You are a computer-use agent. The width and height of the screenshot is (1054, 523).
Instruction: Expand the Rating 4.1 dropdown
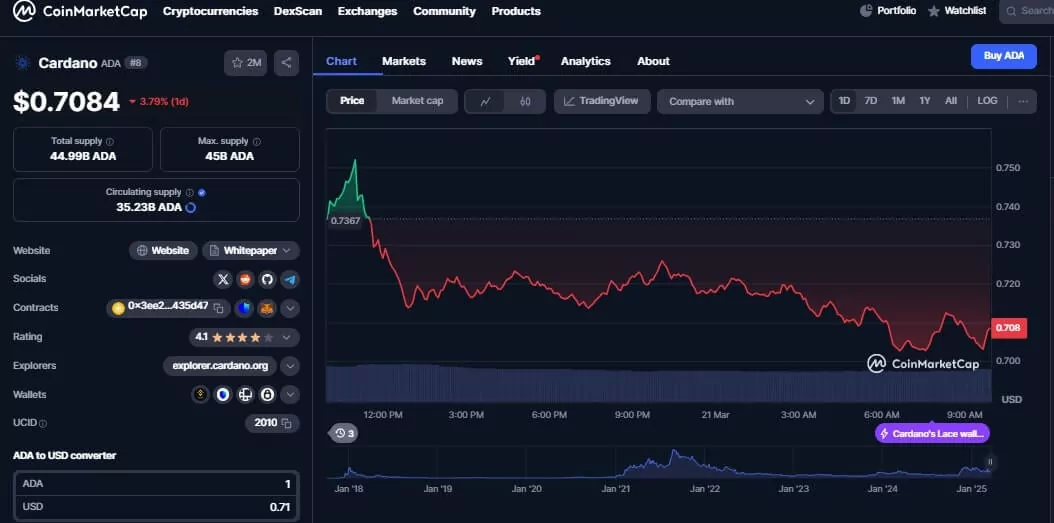pyautogui.click(x=244, y=337)
